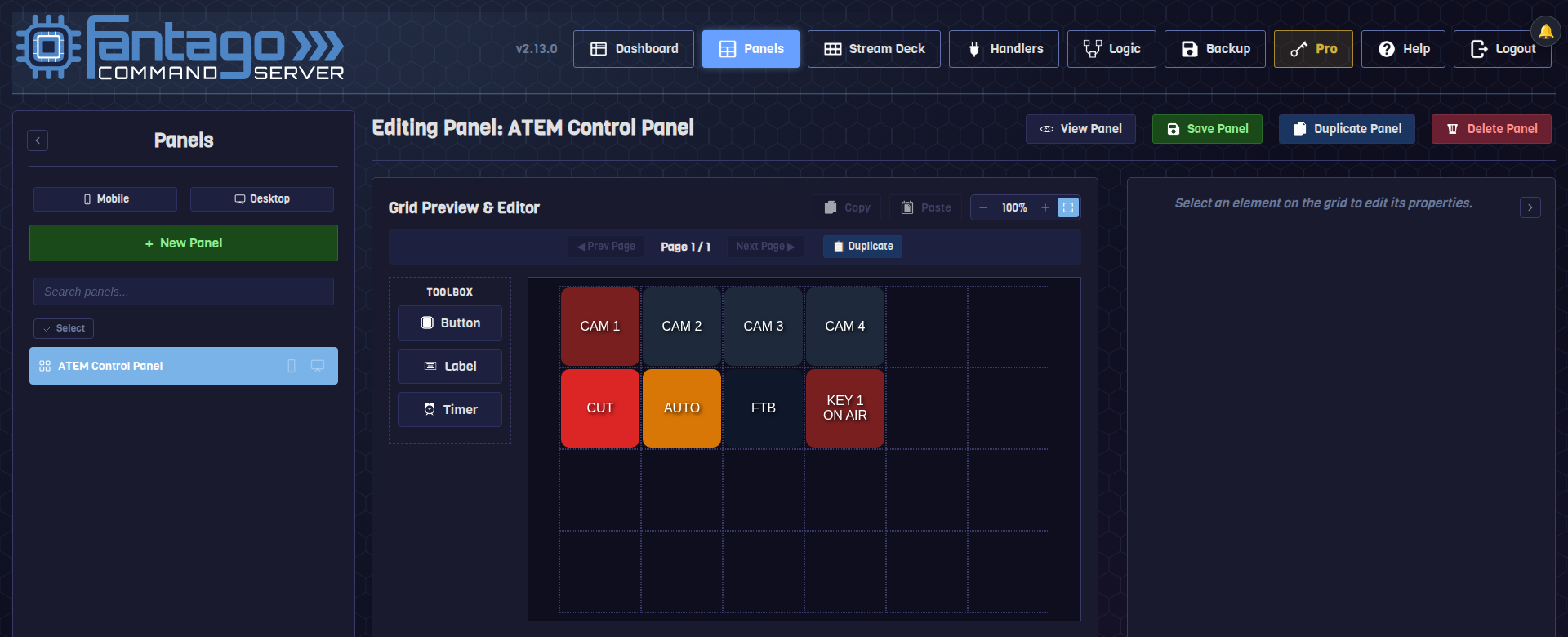Go to Next Page
Screen dimensions: 1568x637
point(765,247)
